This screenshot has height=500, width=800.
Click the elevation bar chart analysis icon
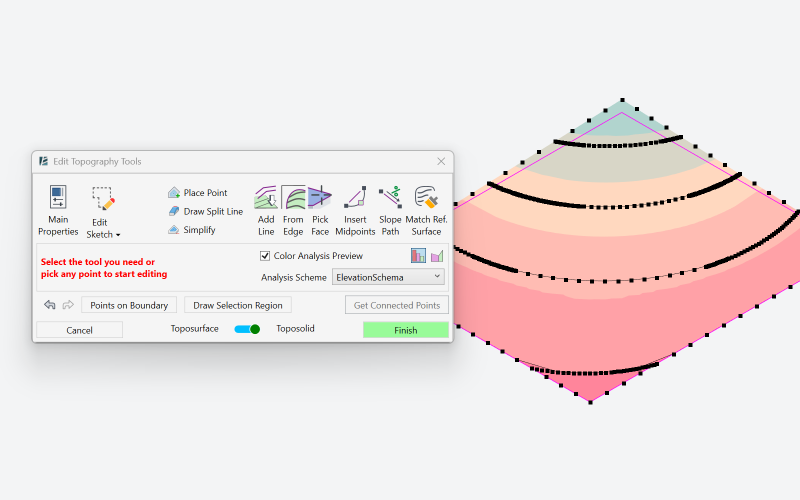click(418, 256)
